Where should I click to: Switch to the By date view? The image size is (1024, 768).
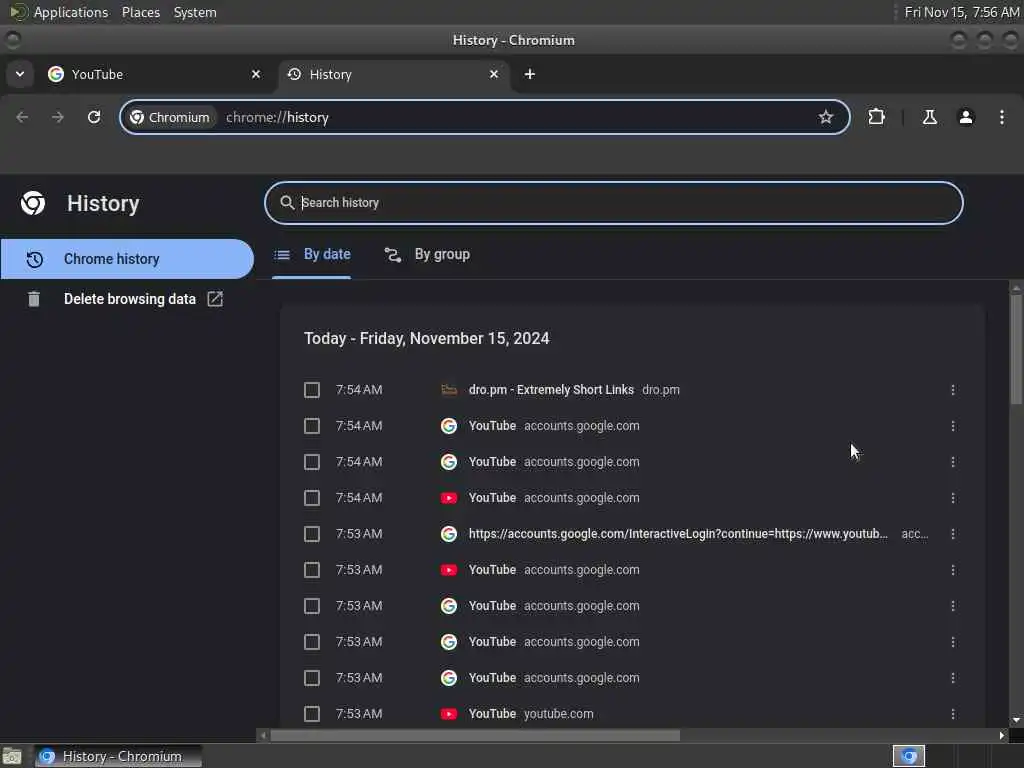[x=312, y=254]
